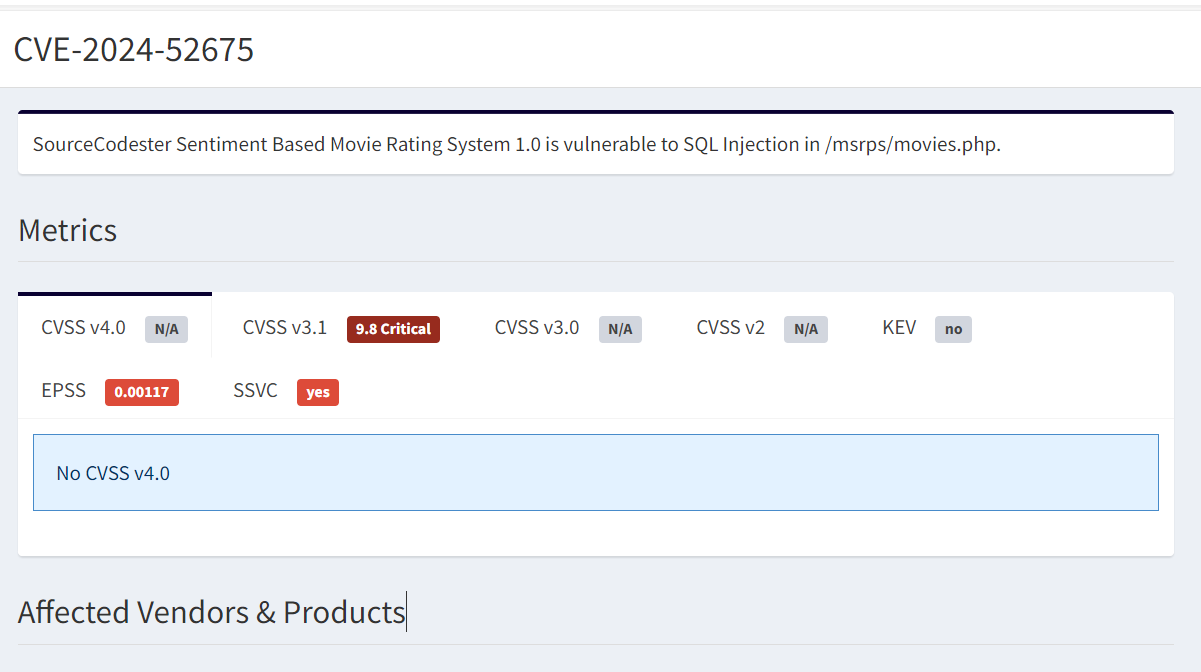Click the N/A badge beside CVSS v3.0
Viewport: 1201px width, 672px height.
coord(620,329)
